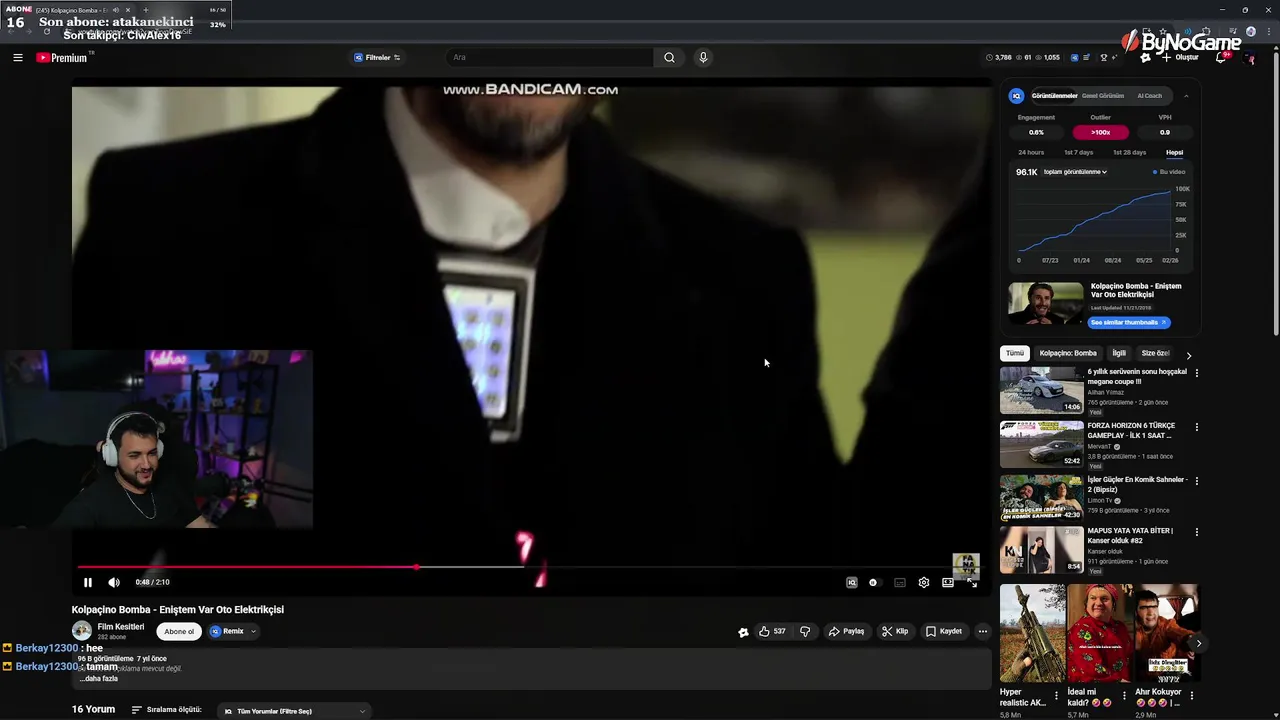Select Tümü filter chip
Viewport: 1280px width, 720px height.
point(1015,353)
